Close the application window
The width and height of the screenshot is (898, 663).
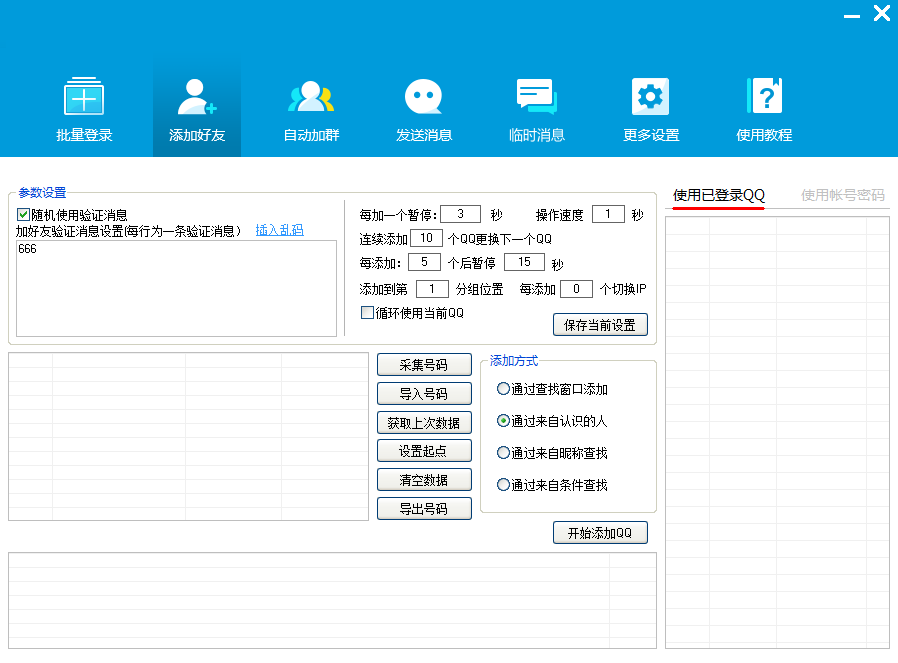coord(881,13)
